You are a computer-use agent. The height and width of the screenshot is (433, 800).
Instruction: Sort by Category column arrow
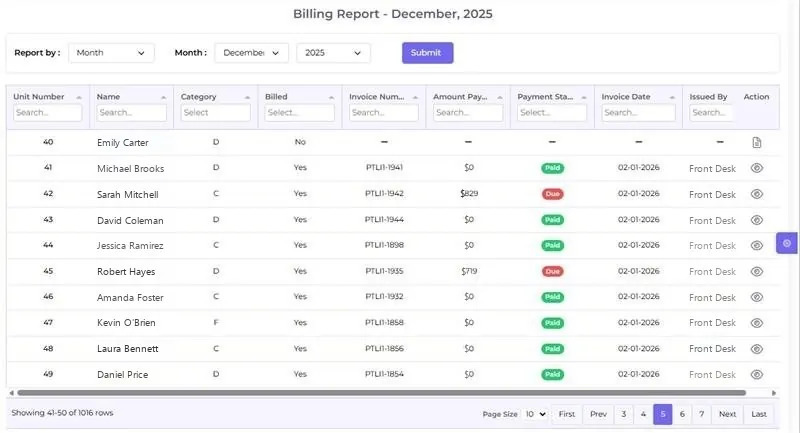point(247,97)
